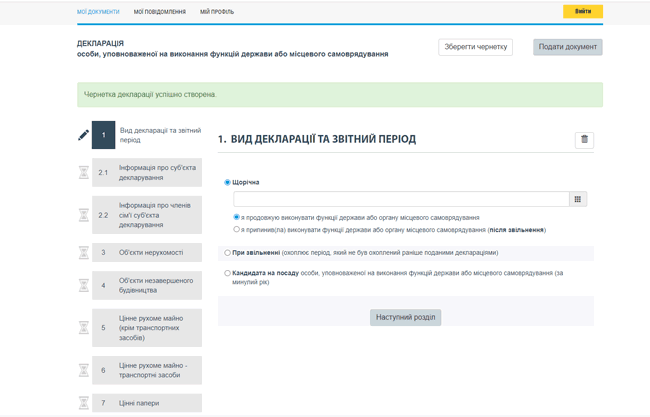Select 'я припинив(ла) виконувати функції' option
650x417 pixels.
pyautogui.click(x=237, y=229)
